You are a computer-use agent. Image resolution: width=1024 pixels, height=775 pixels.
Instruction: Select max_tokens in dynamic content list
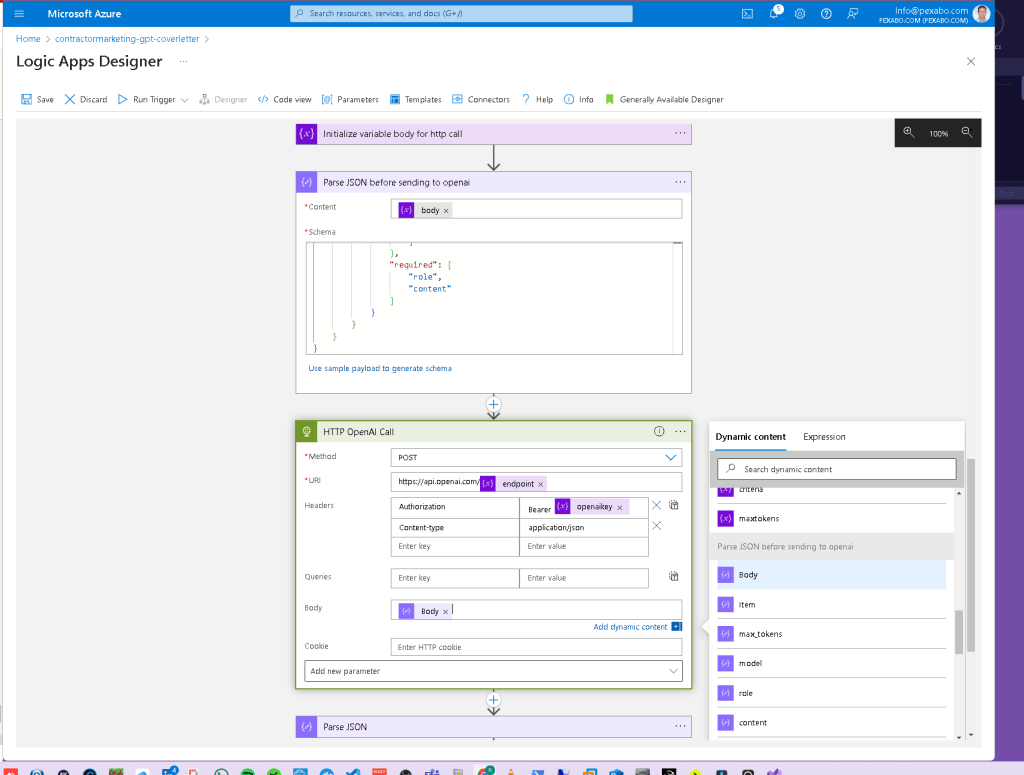click(831, 634)
